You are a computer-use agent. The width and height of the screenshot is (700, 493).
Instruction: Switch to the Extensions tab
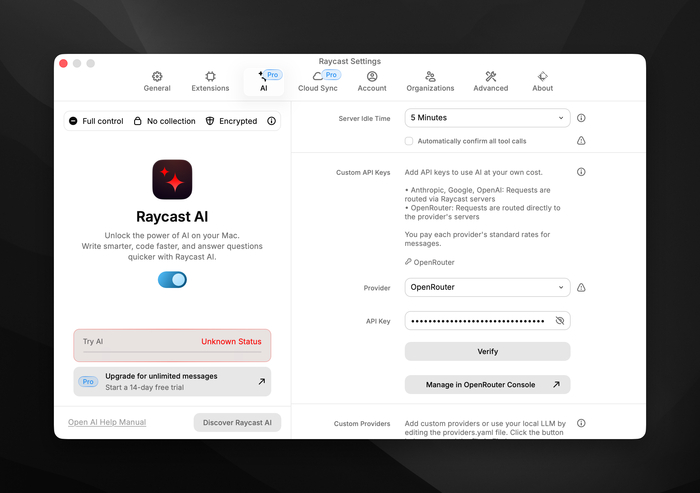210,81
